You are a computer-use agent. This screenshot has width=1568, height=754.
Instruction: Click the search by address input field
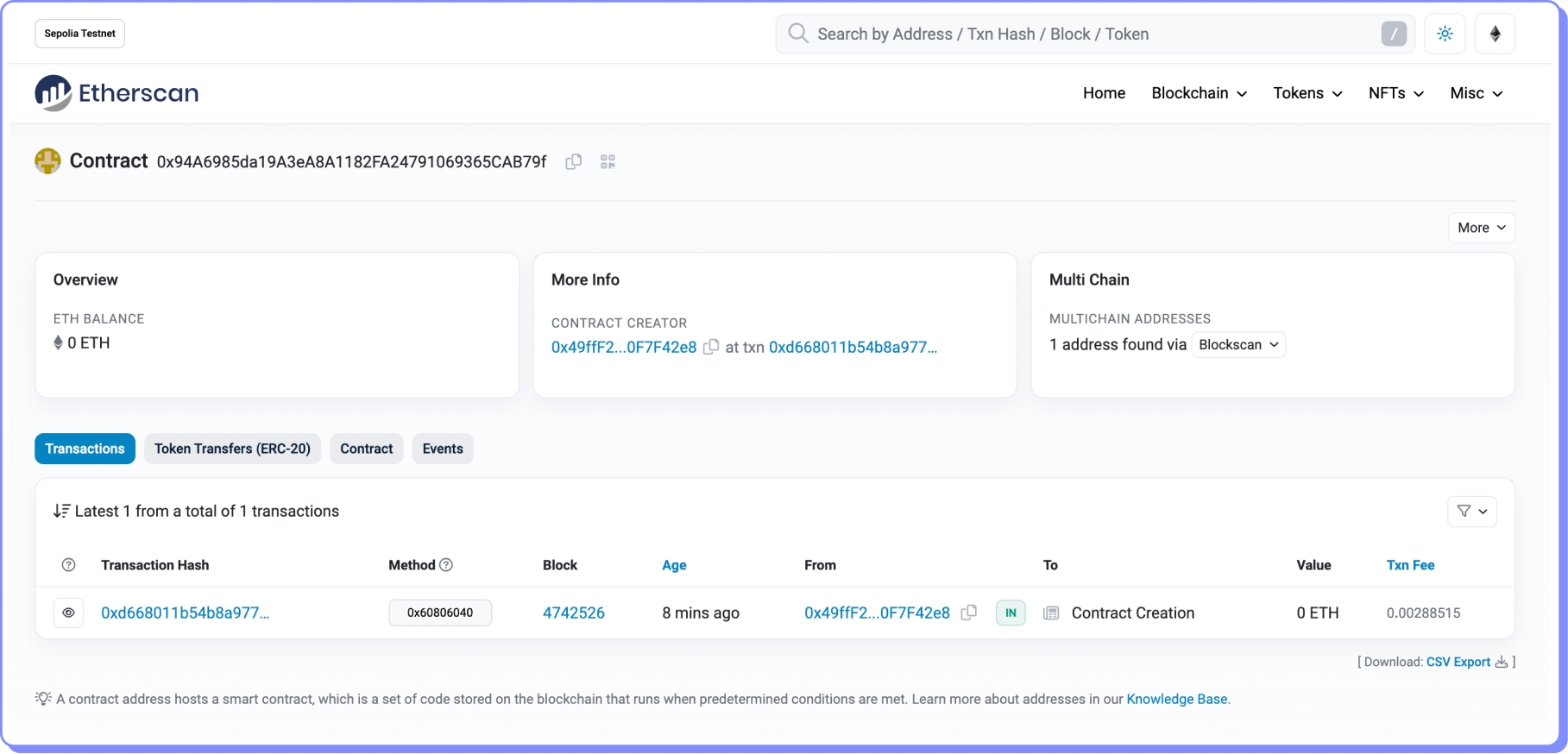pyautogui.click(x=1087, y=35)
